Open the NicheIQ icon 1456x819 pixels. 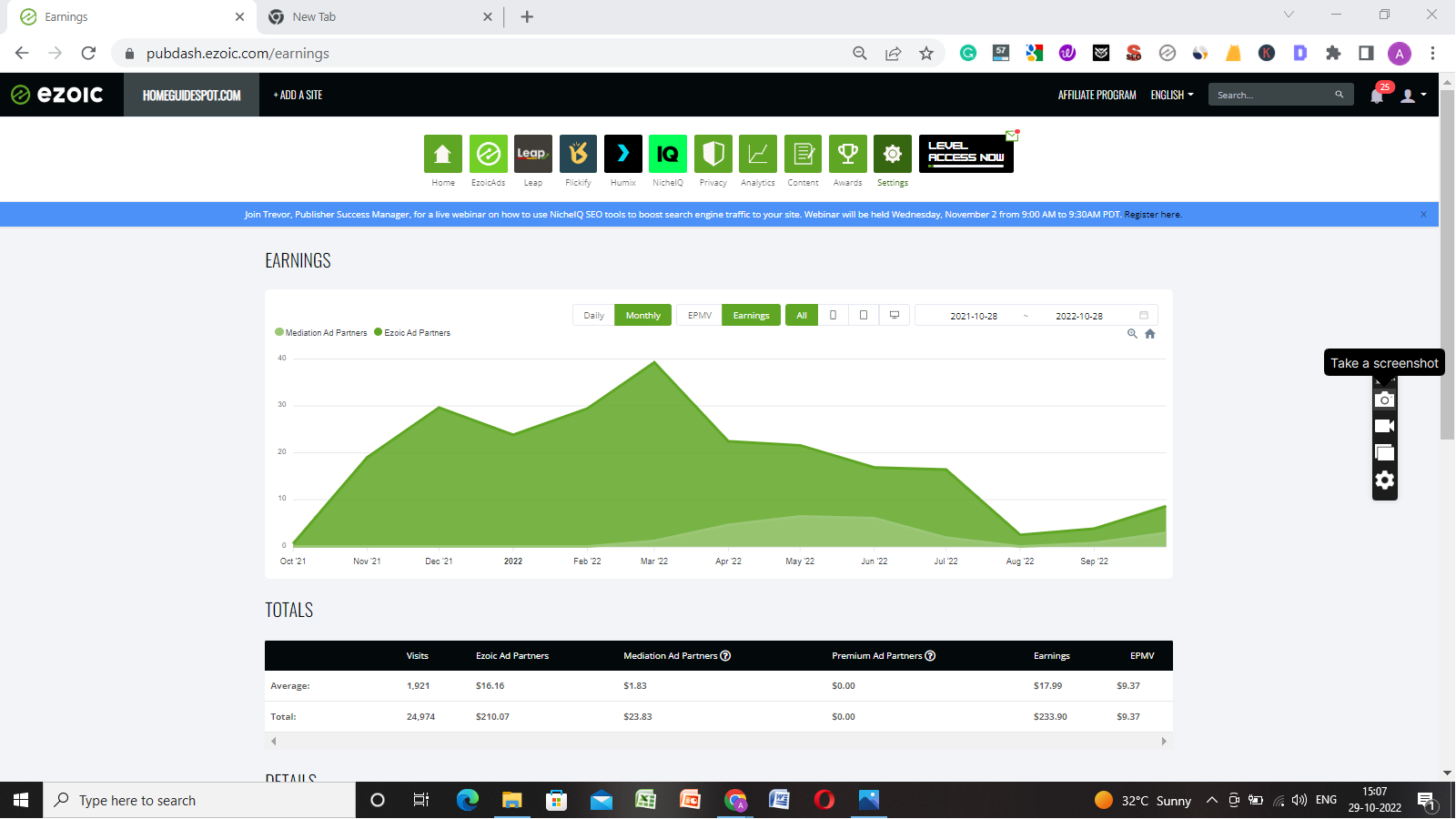pos(668,154)
